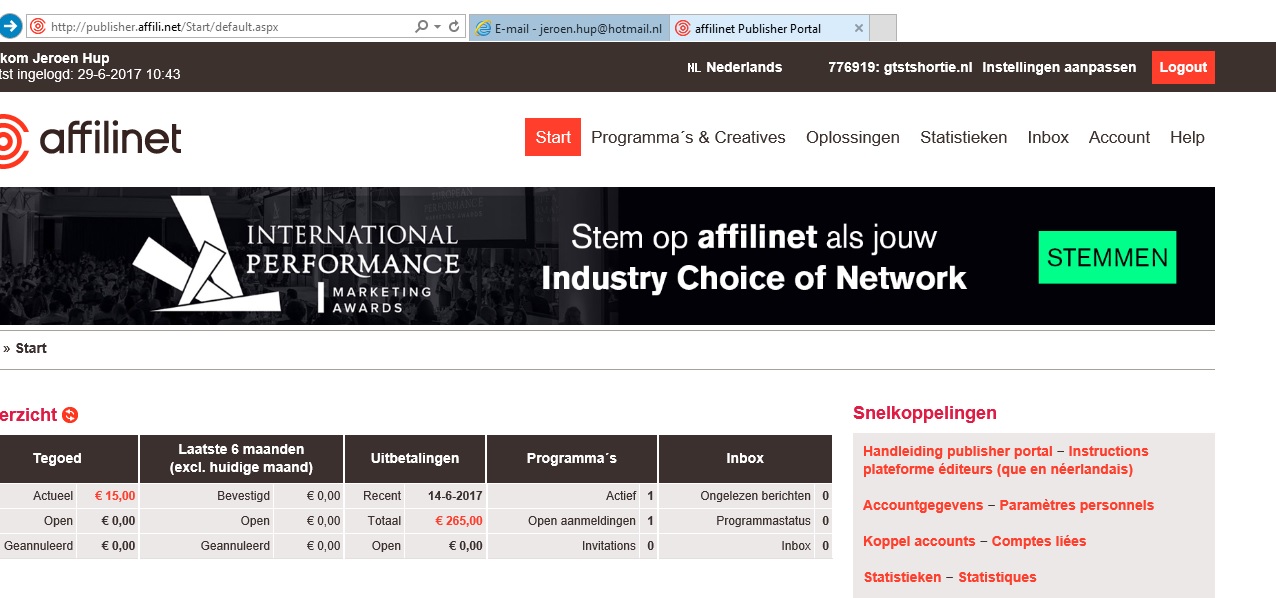Click the Inbox table column header
This screenshot has height=598, width=1276.
click(745, 459)
